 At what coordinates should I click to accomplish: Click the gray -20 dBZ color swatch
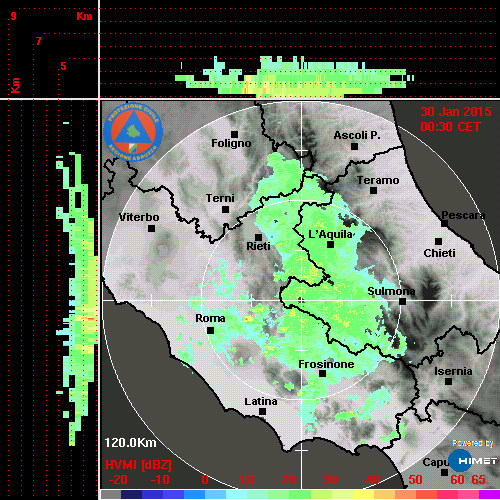pyautogui.click(x=111, y=494)
